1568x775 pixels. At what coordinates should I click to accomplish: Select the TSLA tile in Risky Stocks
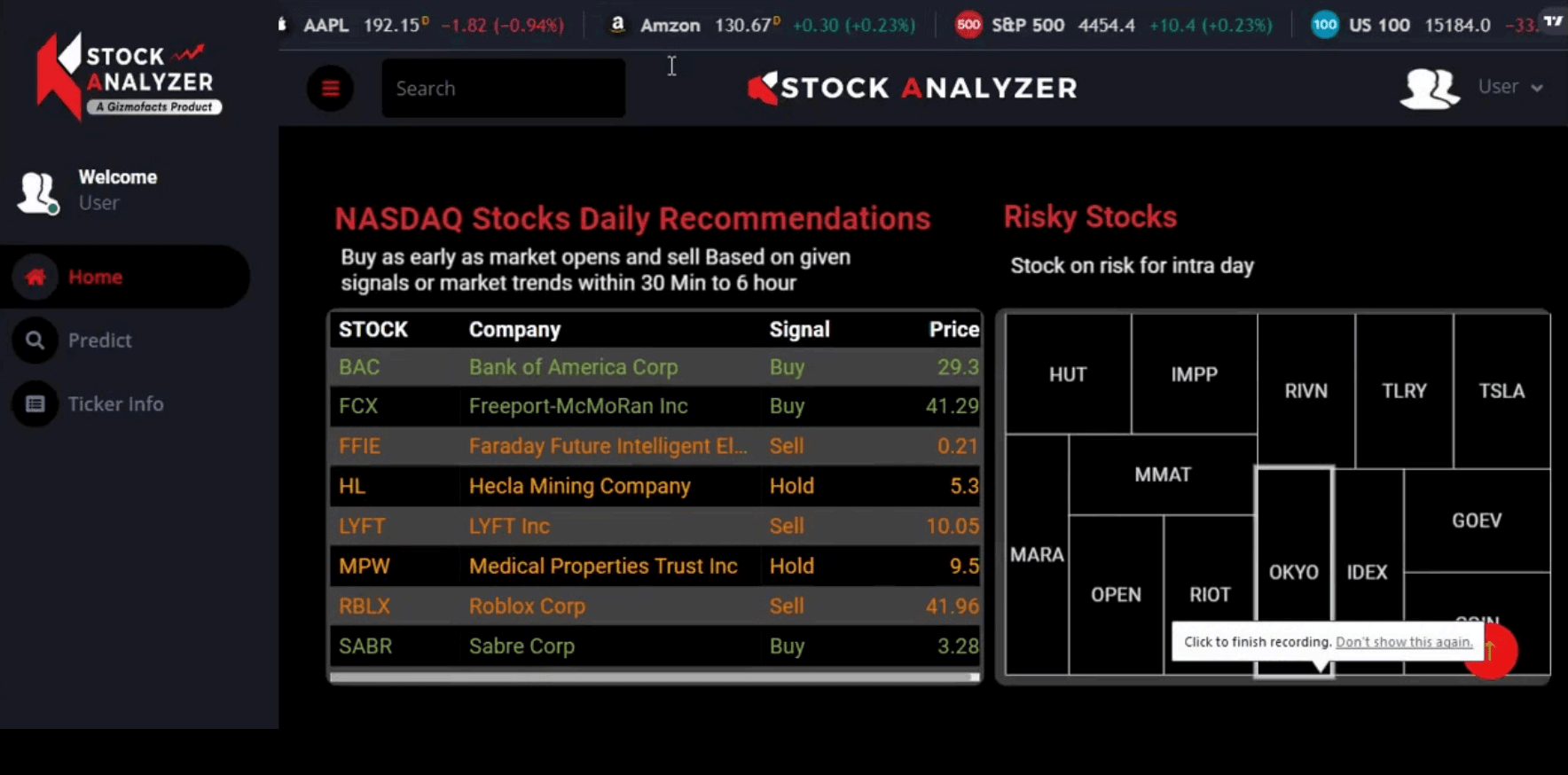[x=1501, y=390]
